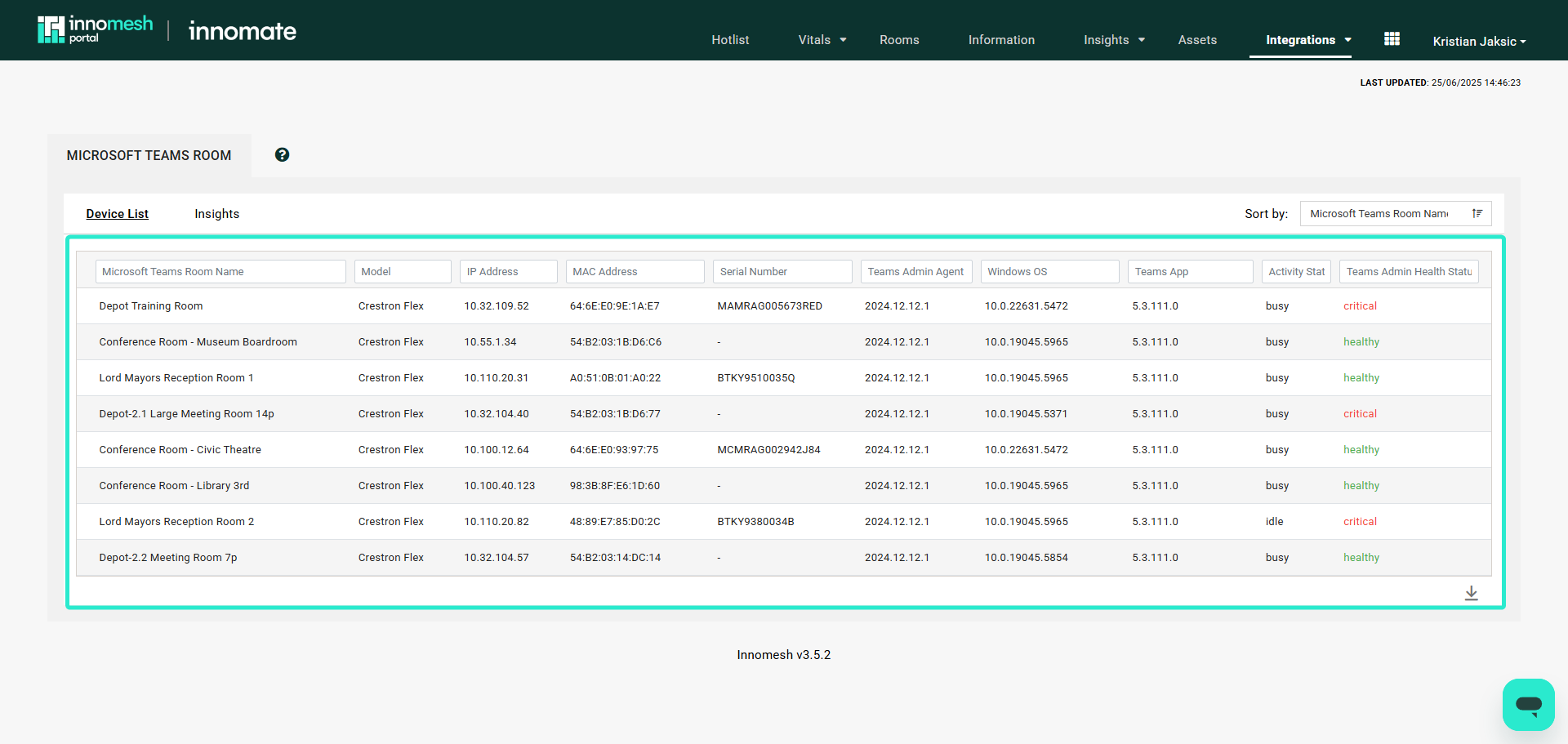Image resolution: width=1568 pixels, height=744 pixels.
Task: Download the device list
Action: pyautogui.click(x=1471, y=593)
